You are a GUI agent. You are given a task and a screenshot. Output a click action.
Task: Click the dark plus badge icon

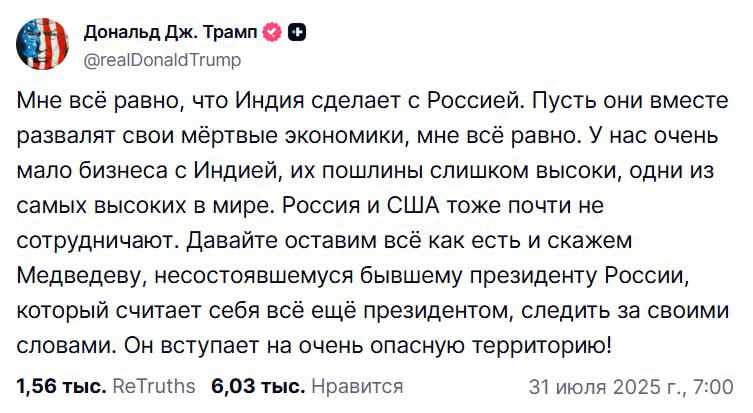(x=296, y=34)
